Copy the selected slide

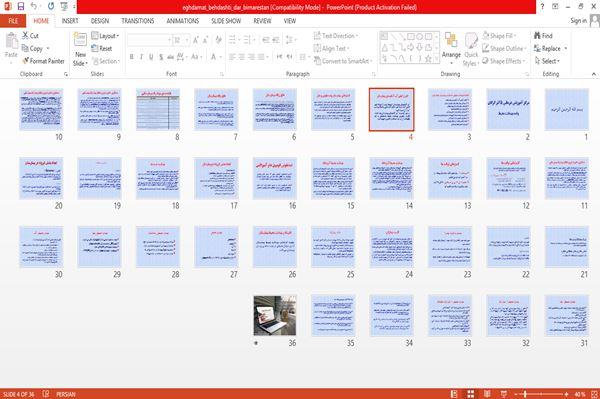32,49
